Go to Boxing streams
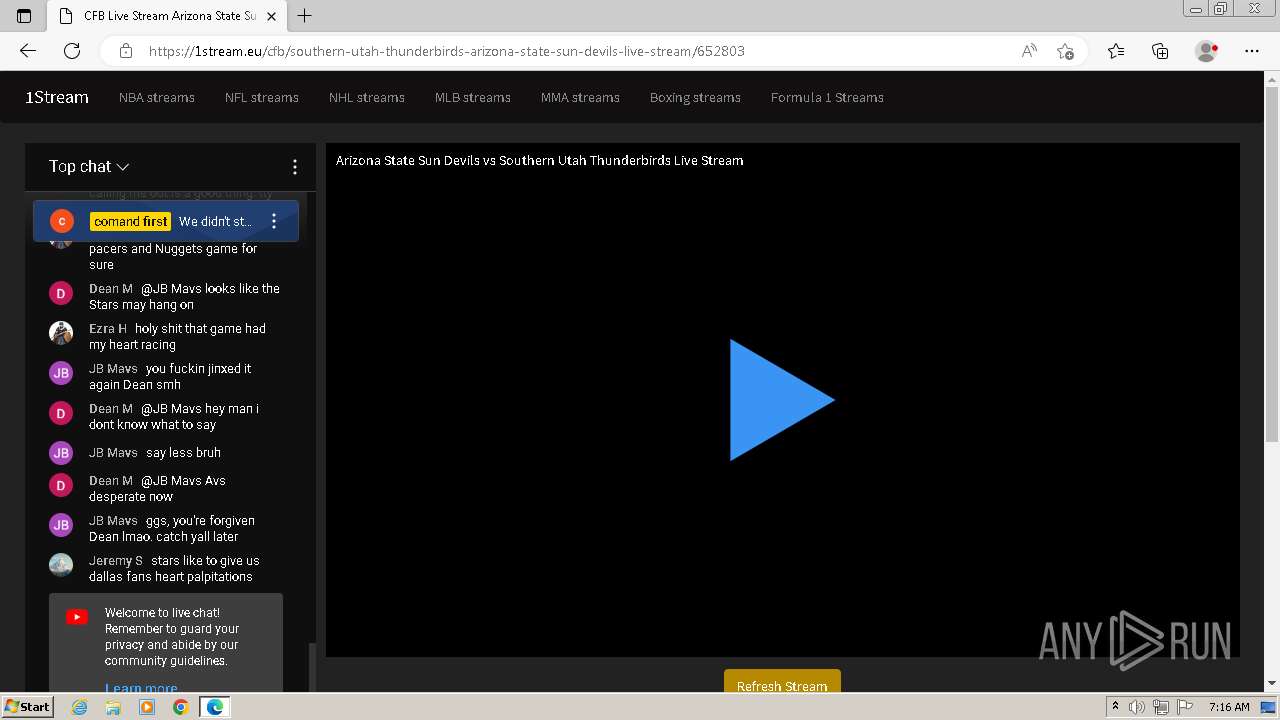 point(695,97)
